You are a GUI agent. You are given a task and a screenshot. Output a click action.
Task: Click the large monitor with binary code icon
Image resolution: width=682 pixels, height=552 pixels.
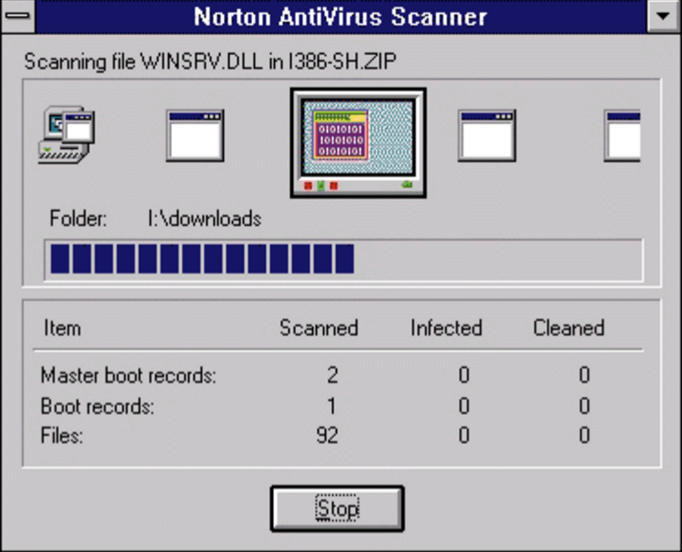(358, 143)
